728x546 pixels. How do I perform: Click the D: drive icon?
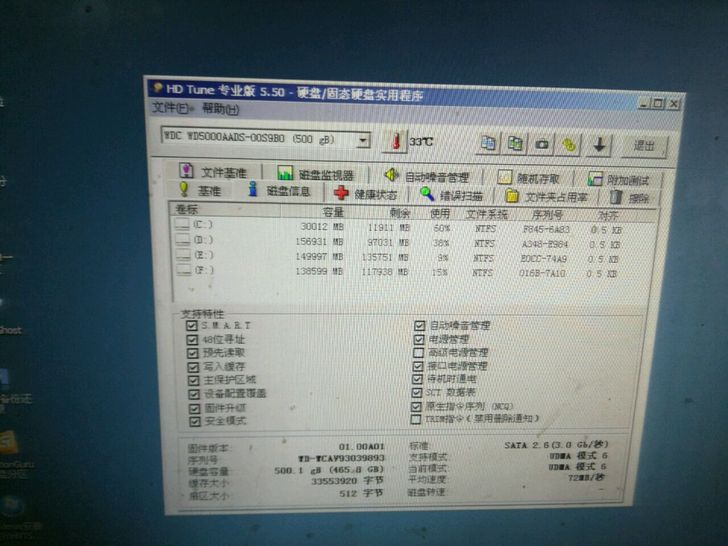[183, 240]
